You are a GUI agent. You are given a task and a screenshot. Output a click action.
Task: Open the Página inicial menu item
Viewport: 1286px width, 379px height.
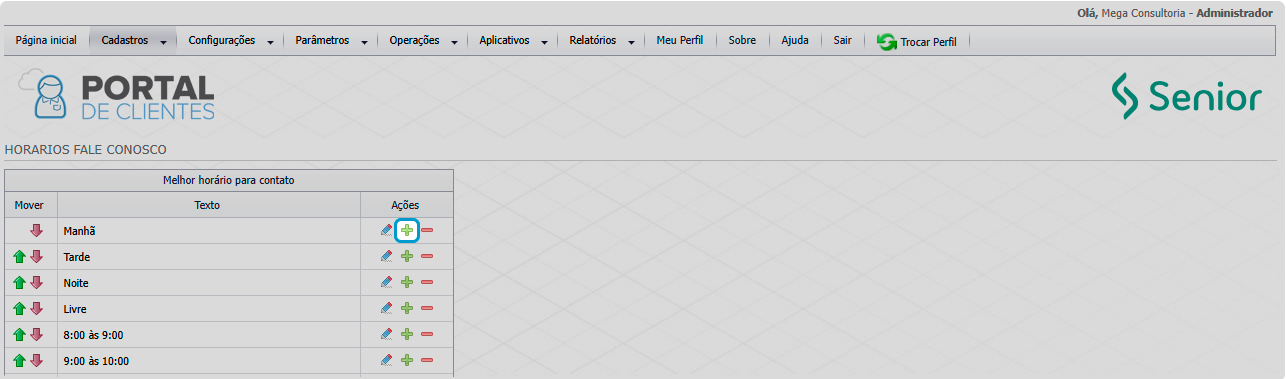click(46, 41)
